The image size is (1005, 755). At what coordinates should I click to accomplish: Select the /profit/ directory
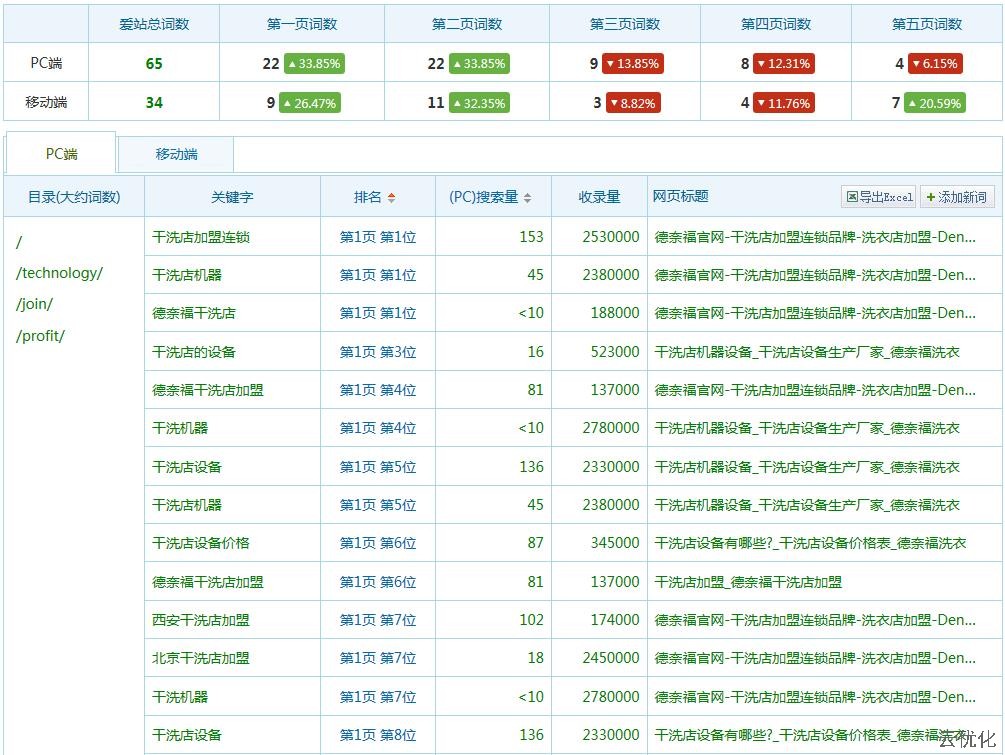[40, 336]
